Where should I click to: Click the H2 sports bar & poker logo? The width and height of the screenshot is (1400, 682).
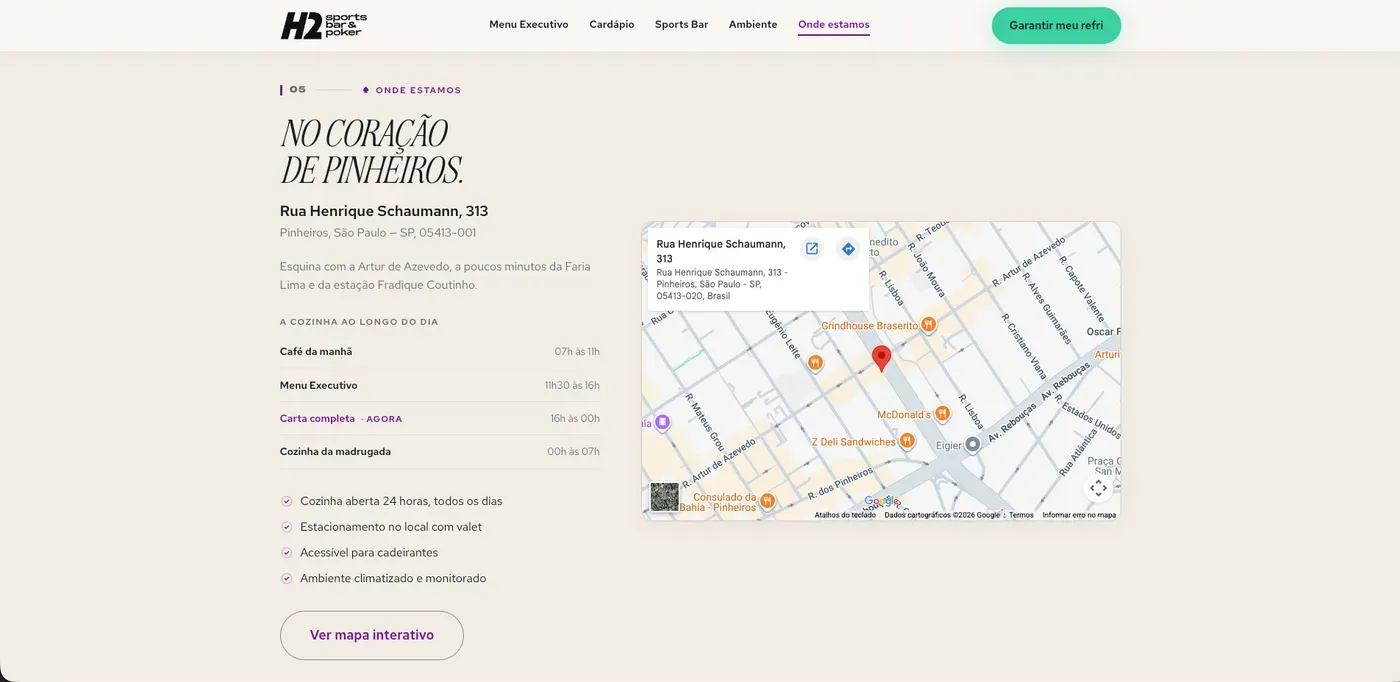point(324,25)
